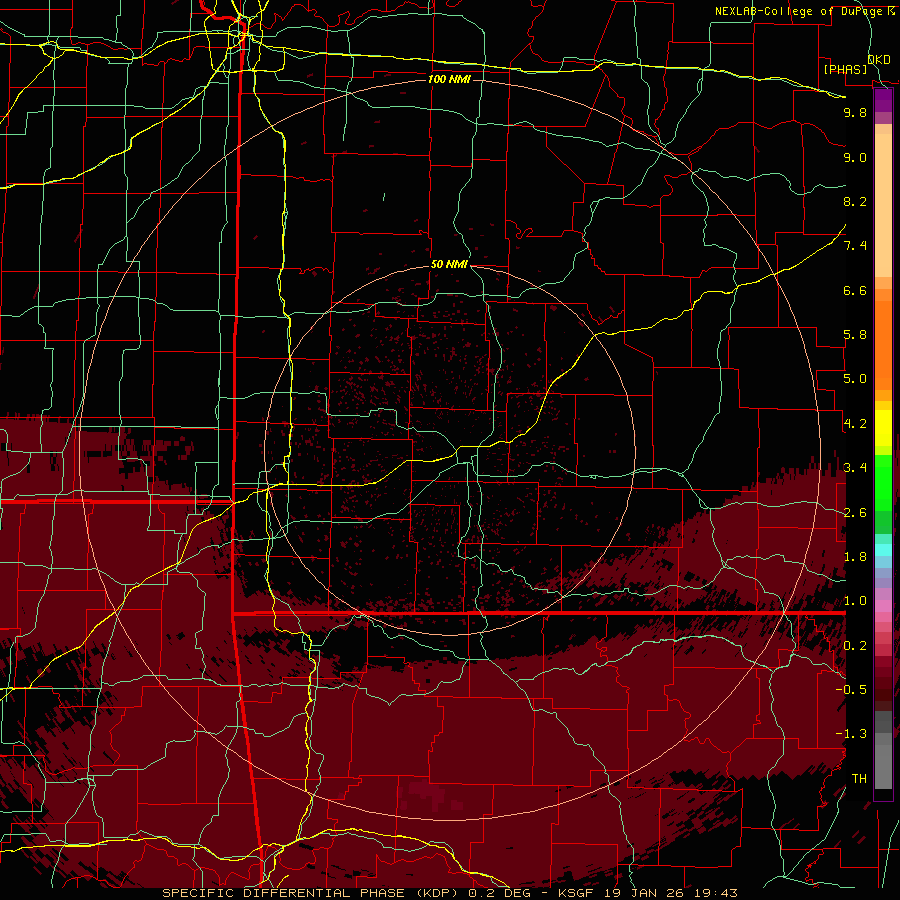The height and width of the screenshot is (900, 900).
Task: Click the 5.0 scale value
Action: point(855,379)
